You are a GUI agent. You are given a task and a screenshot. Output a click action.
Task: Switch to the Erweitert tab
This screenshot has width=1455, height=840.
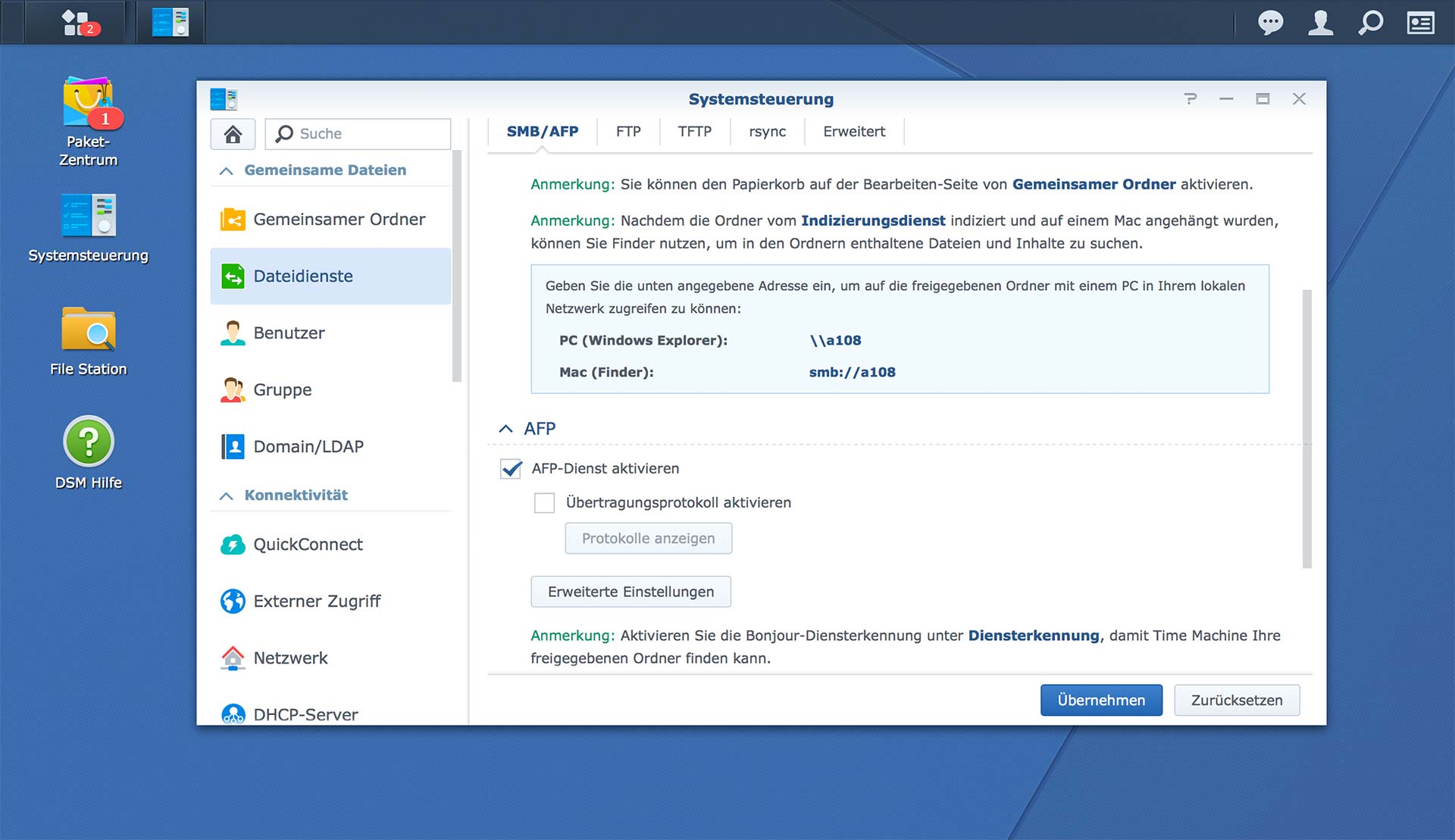click(854, 132)
